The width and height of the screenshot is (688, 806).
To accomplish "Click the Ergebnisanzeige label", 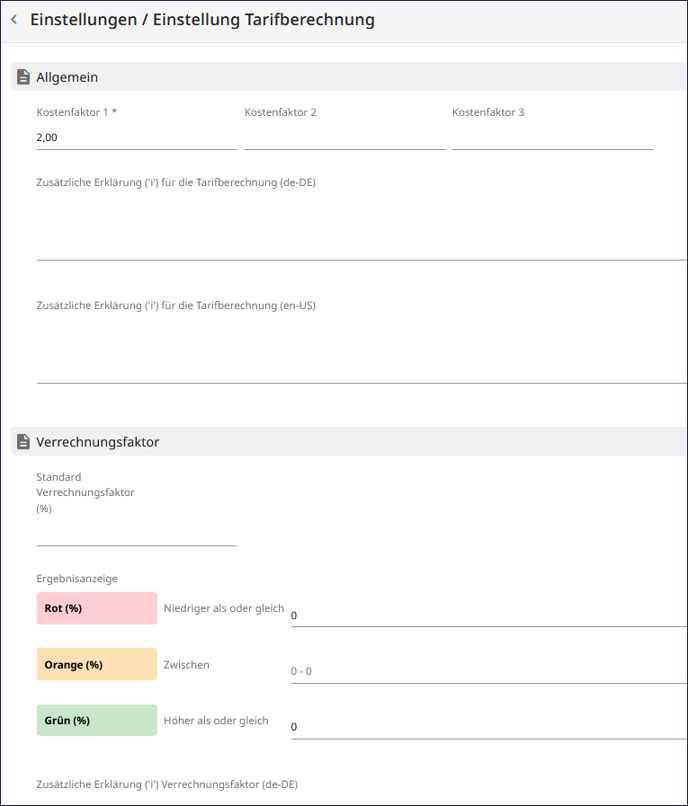I will point(77,578).
